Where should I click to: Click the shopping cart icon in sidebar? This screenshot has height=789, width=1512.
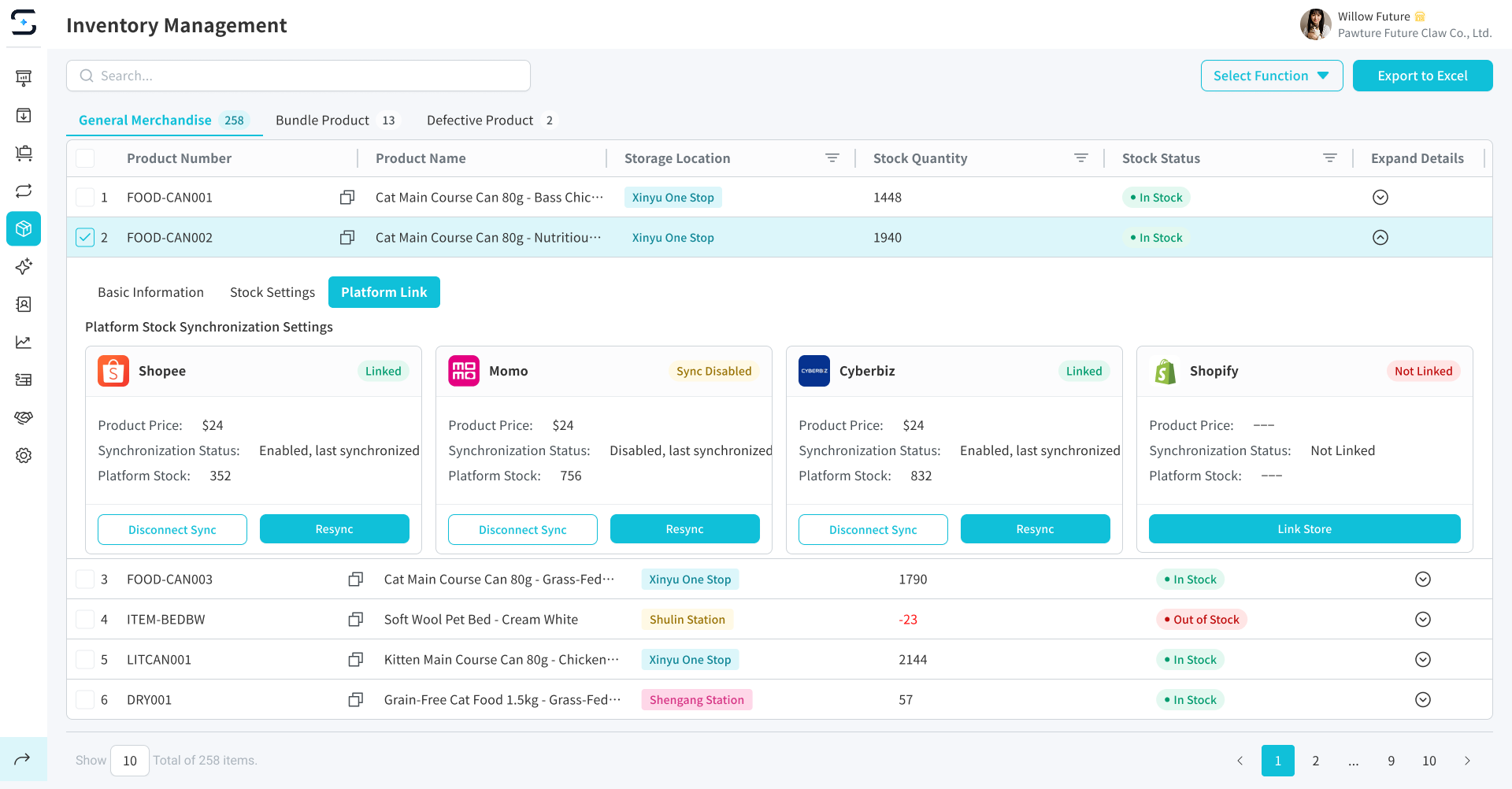coord(24,153)
